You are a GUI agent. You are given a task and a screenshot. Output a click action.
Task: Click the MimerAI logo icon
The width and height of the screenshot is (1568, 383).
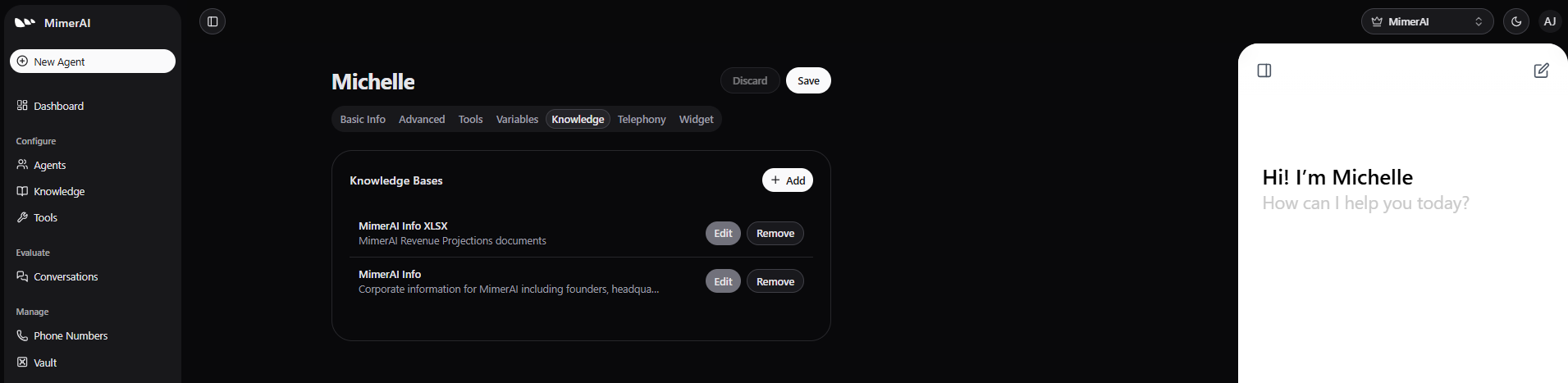coord(25,23)
